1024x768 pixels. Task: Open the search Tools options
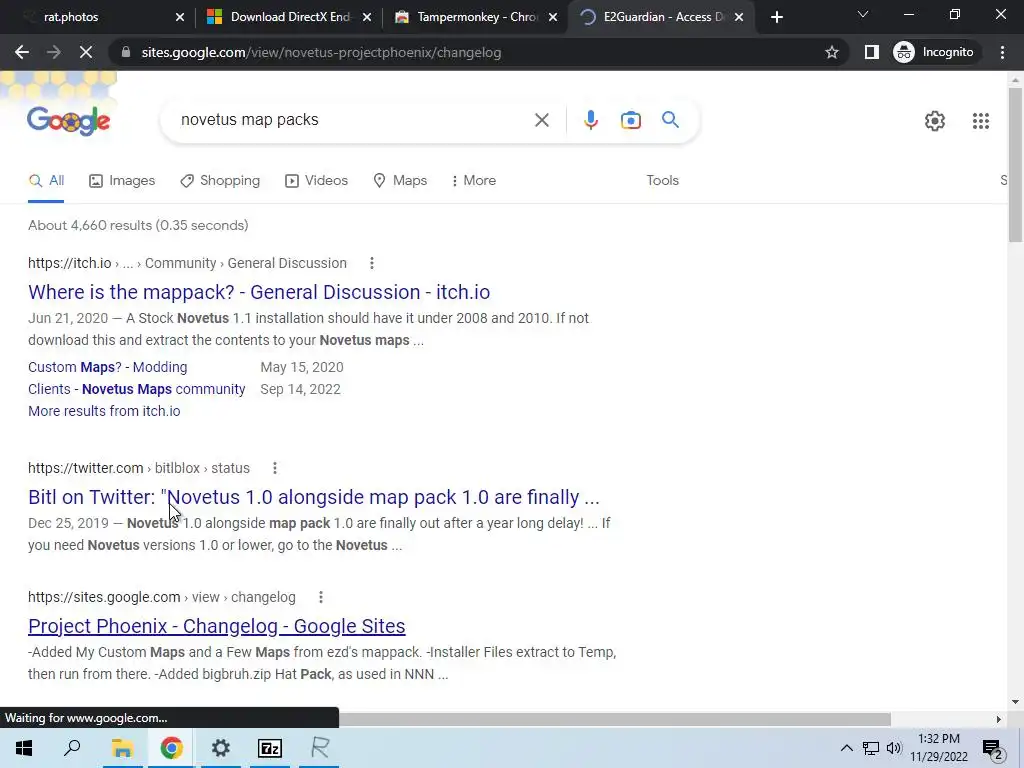coord(663,181)
